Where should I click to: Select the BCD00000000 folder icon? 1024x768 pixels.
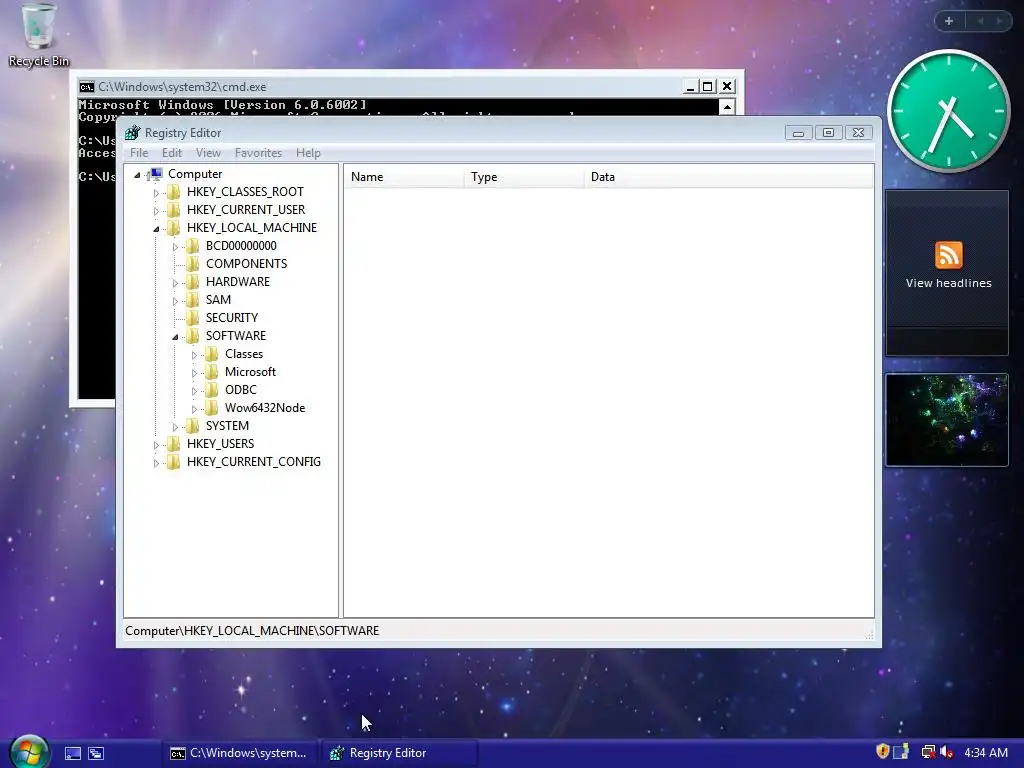point(193,246)
